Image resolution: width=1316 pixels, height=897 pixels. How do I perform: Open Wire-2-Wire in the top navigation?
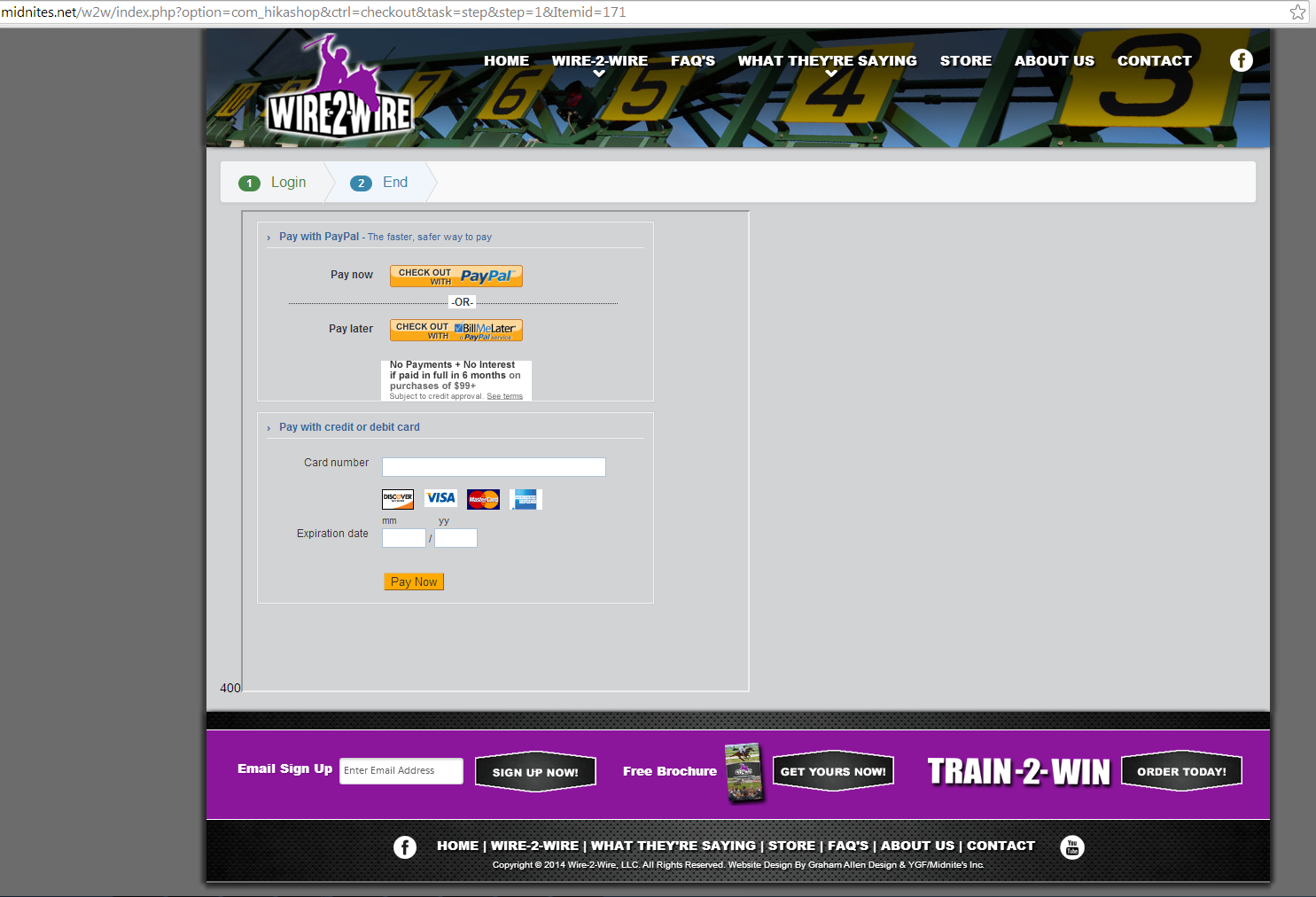pos(599,61)
